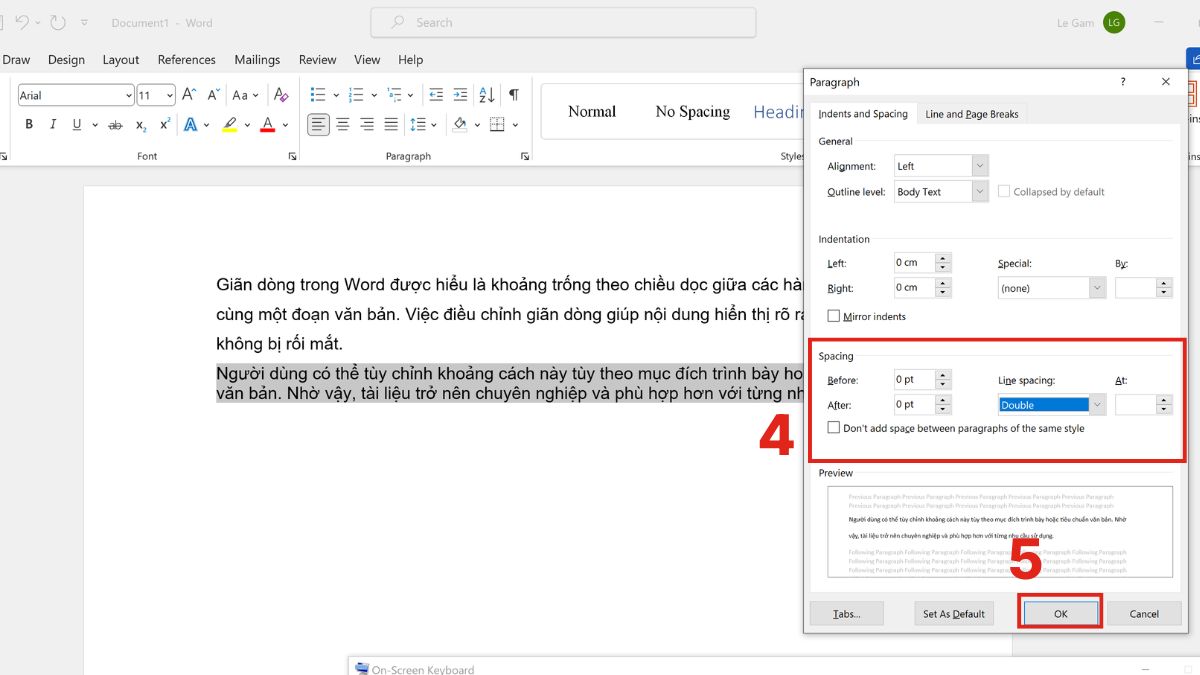
Task: Apply bullet list
Action: tap(318, 95)
